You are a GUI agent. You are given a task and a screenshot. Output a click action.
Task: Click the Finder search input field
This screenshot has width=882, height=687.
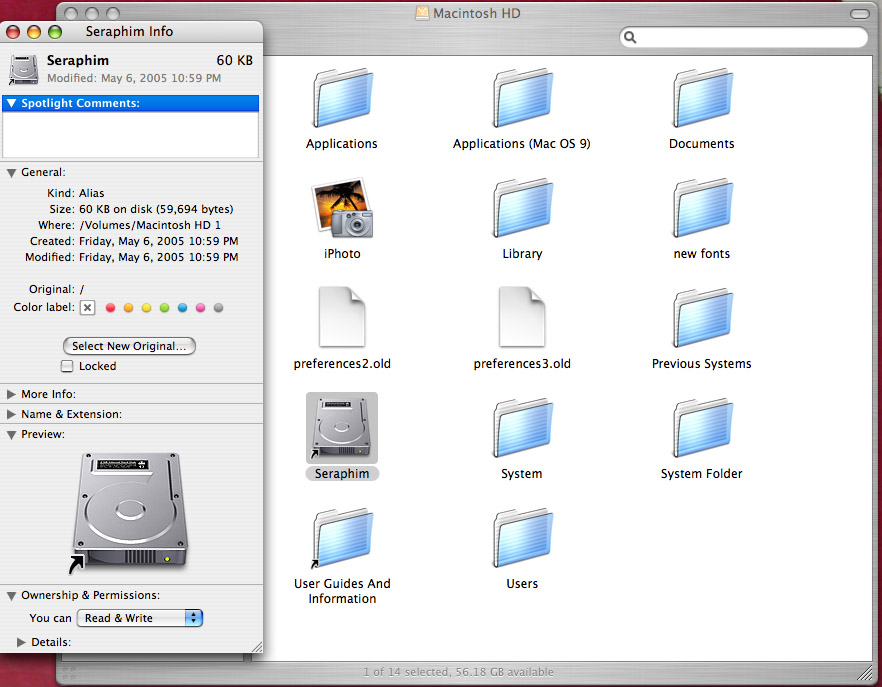pyautogui.click(x=744, y=37)
